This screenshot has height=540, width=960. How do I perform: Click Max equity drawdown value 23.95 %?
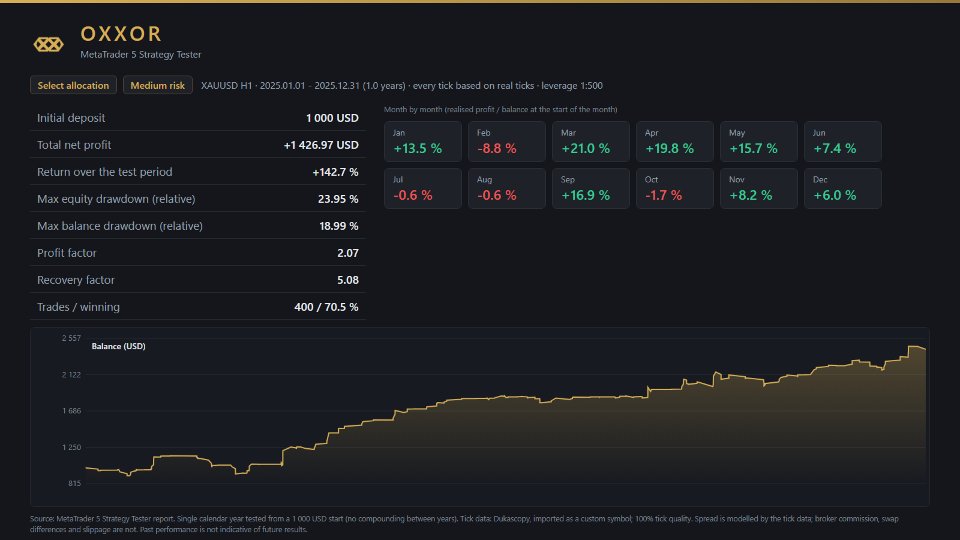(x=338, y=199)
